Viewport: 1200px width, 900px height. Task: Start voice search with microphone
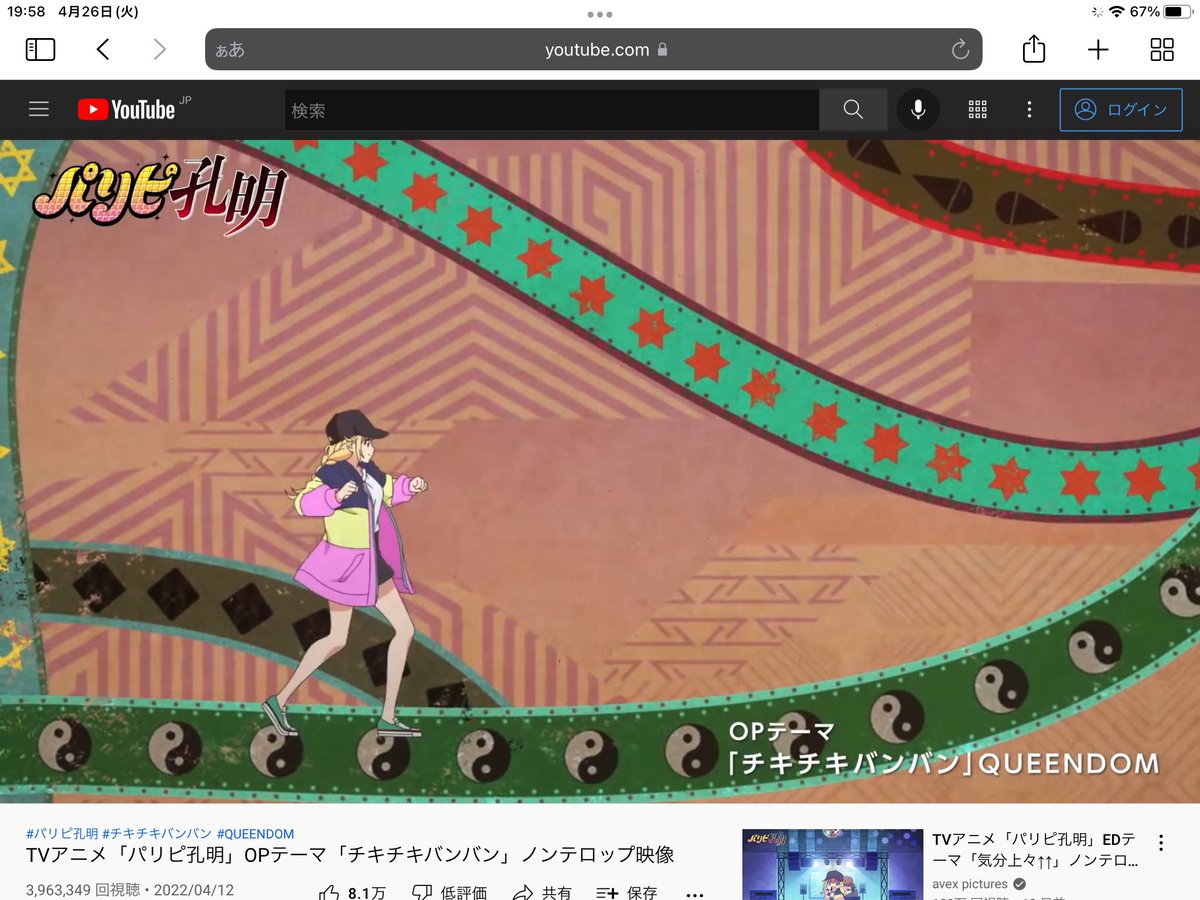918,110
